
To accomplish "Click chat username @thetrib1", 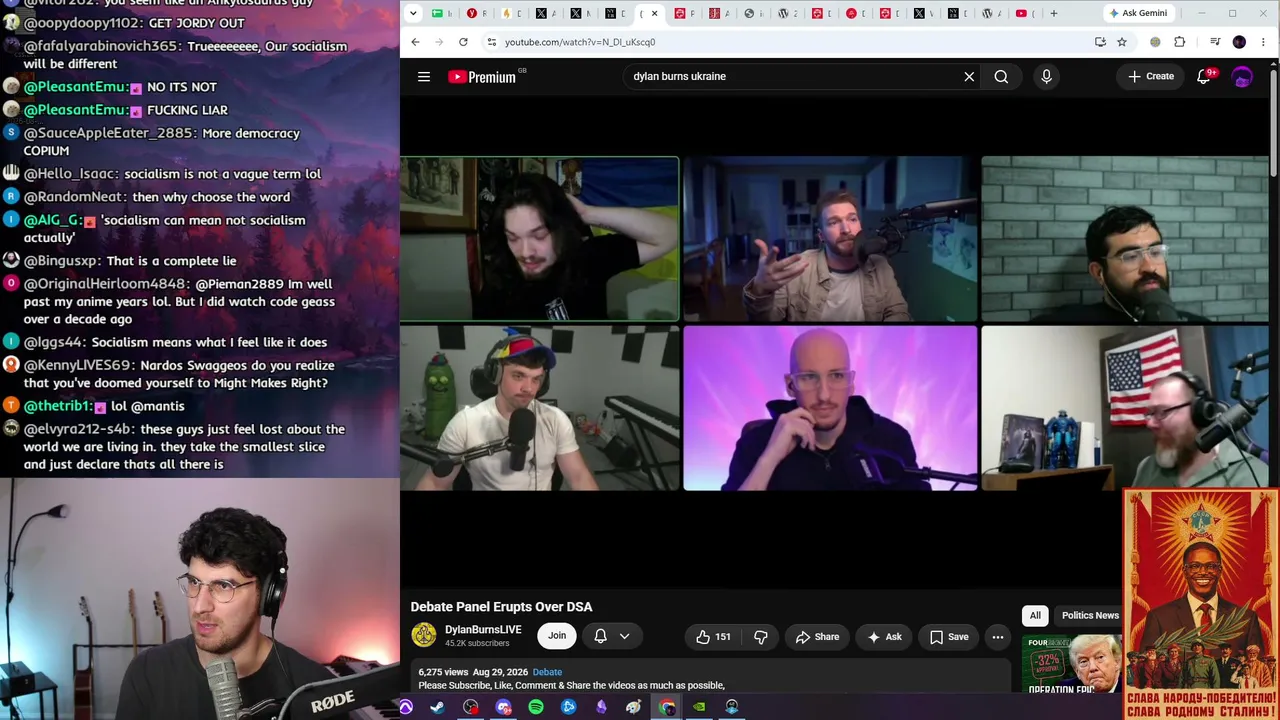I will (57, 406).
